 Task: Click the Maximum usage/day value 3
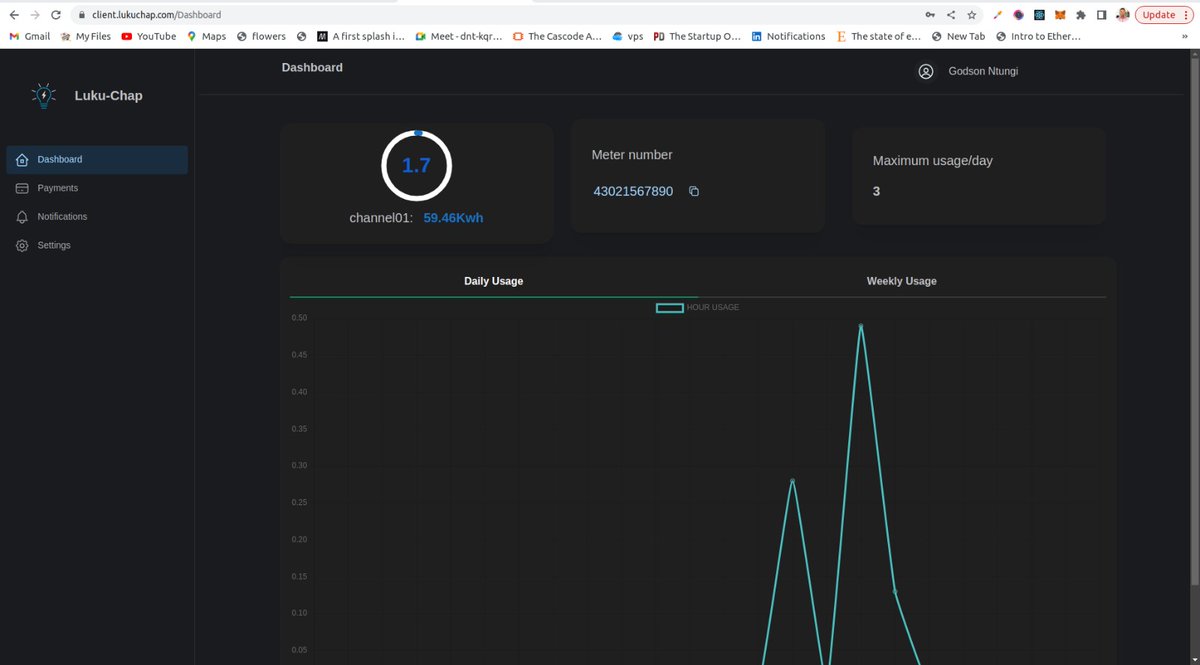(x=876, y=191)
